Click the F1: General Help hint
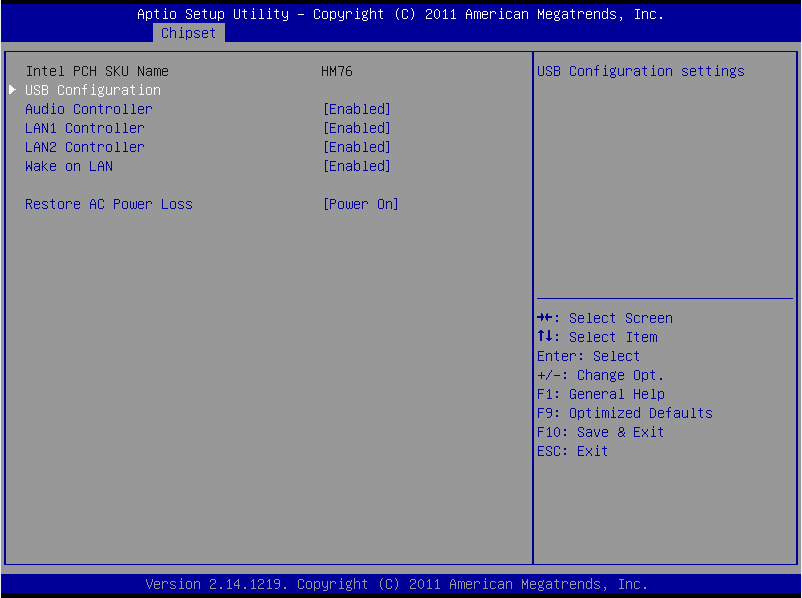The image size is (802, 598). coord(600,394)
